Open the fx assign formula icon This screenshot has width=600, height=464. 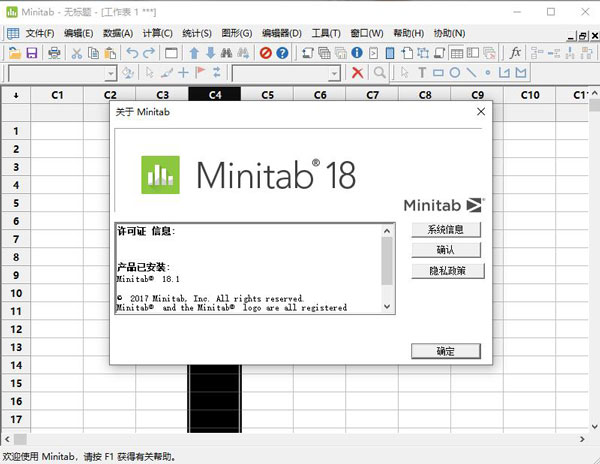click(515, 53)
